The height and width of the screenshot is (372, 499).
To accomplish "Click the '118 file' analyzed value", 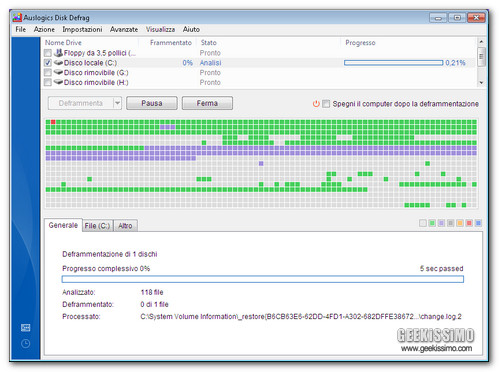I will pyautogui.click(x=152, y=292).
